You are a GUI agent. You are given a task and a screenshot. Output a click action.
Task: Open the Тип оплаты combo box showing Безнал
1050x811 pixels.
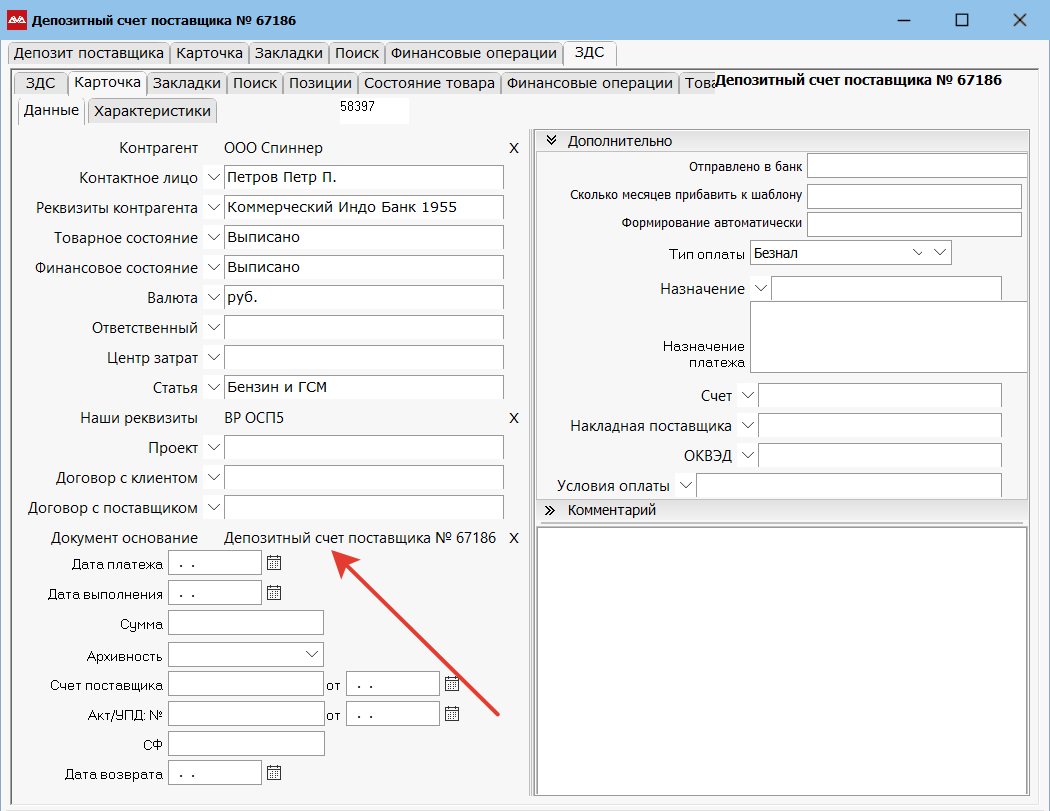[x=850, y=252]
